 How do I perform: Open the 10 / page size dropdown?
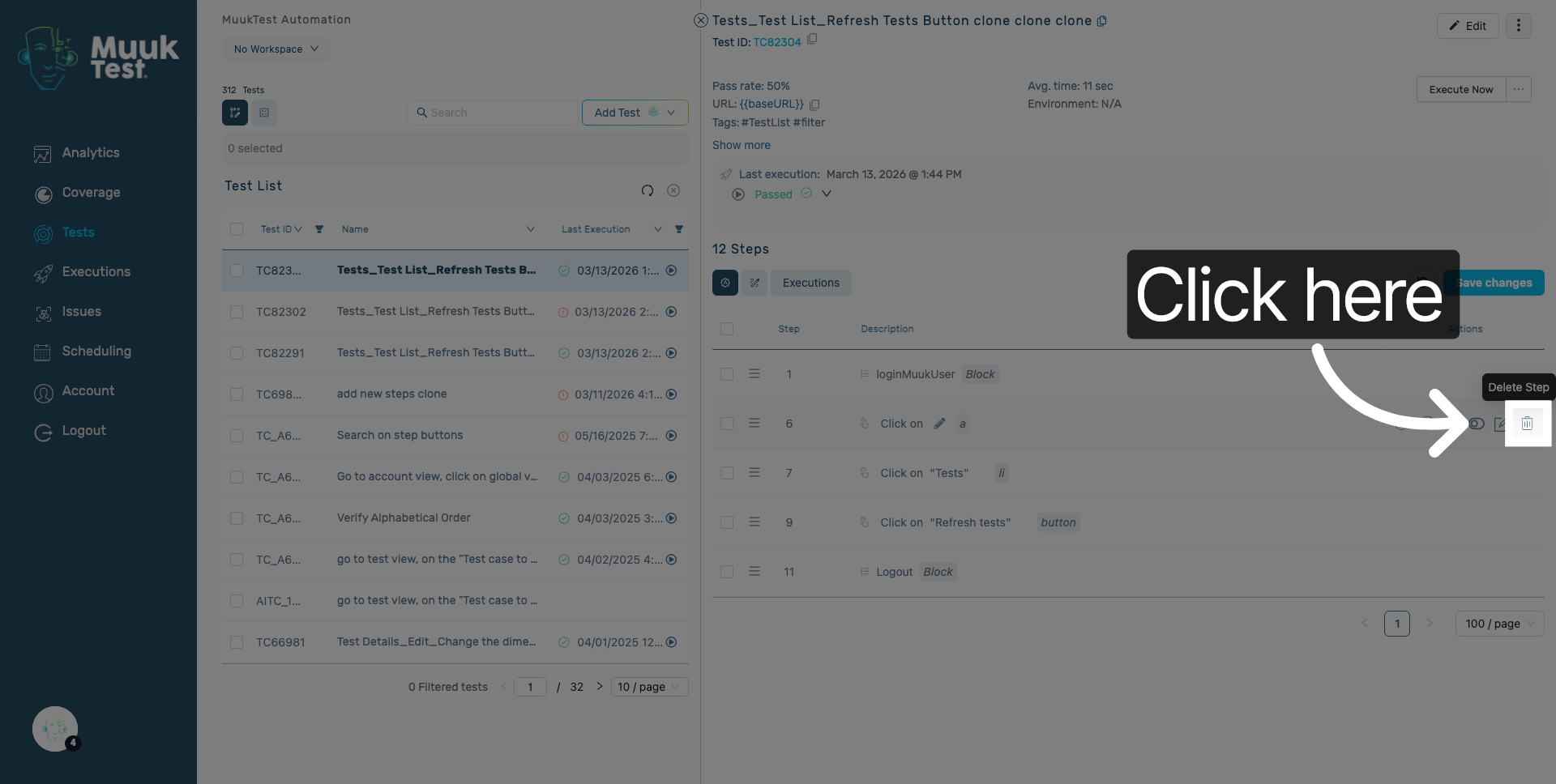point(650,687)
